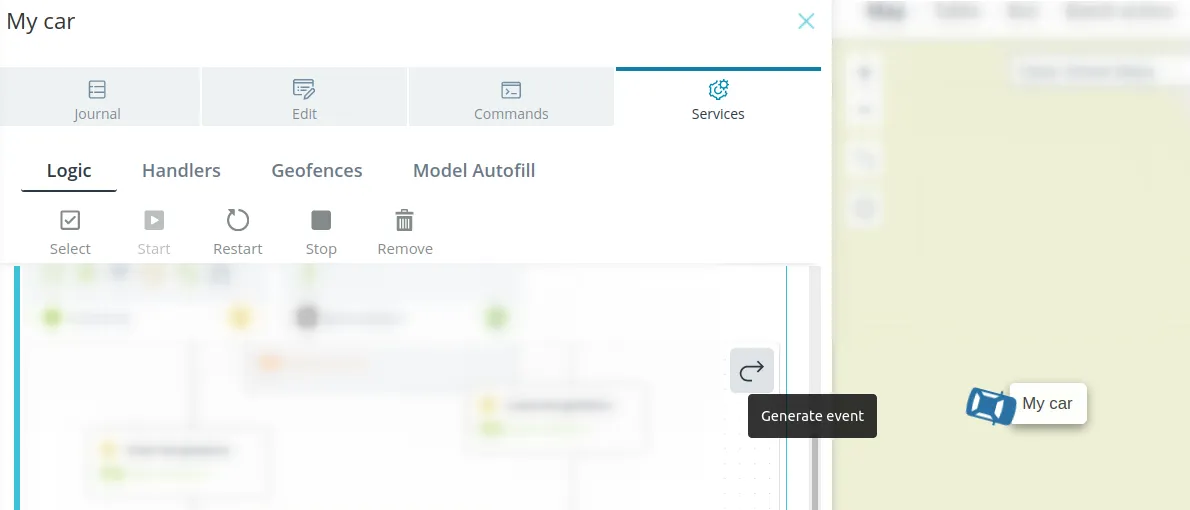The width and height of the screenshot is (1190, 510).
Task: Switch to the Edit tab
Action: [x=304, y=96]
